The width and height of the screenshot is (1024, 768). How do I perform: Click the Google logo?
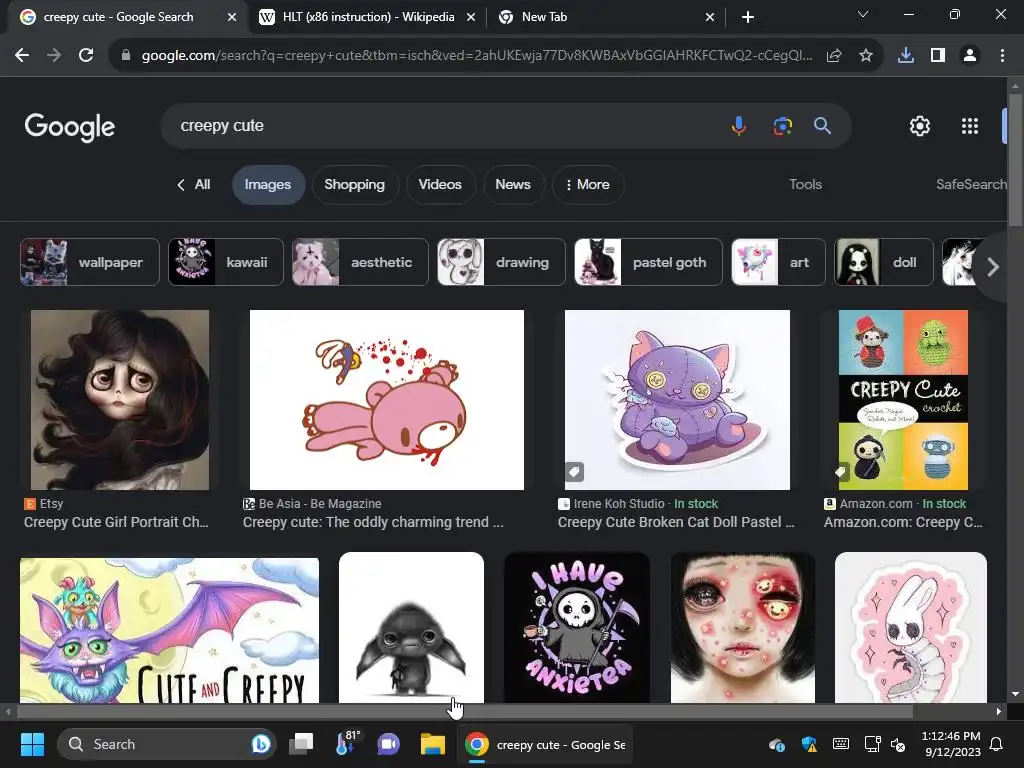point(70,127)
